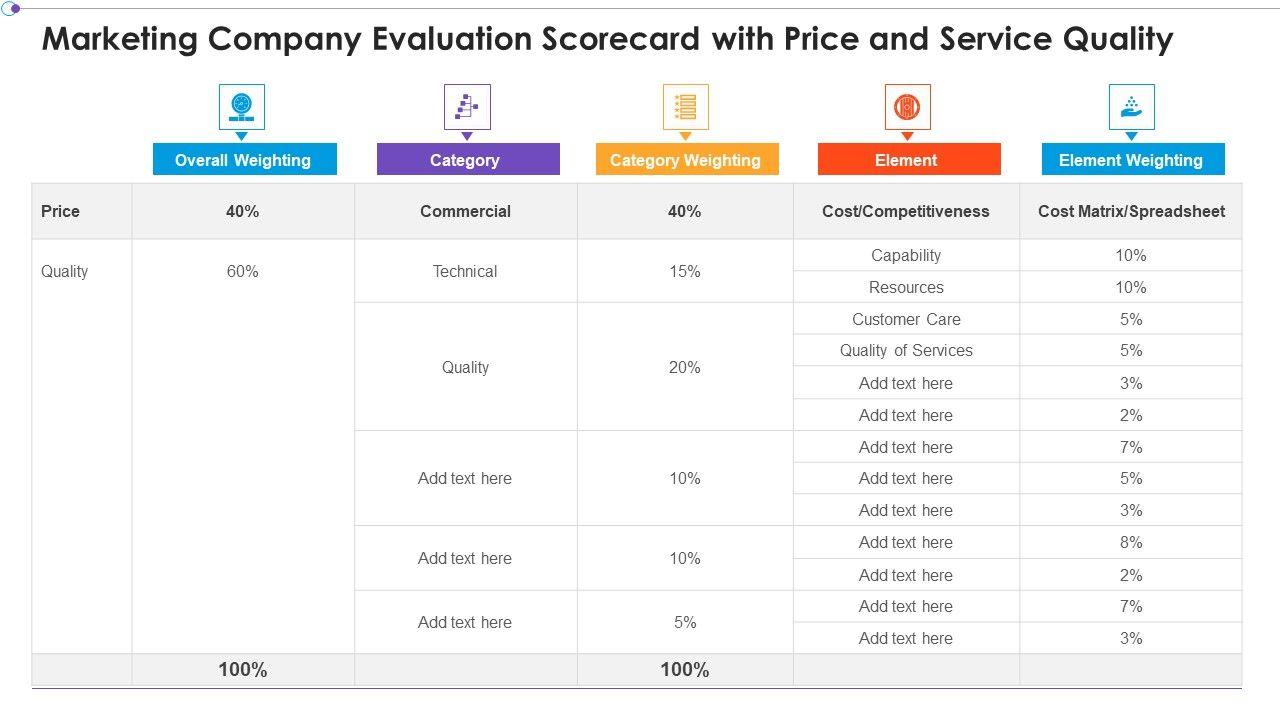Select the round orange icon above Element
This screenshot has height=720, width=1280.
[907, 106]
